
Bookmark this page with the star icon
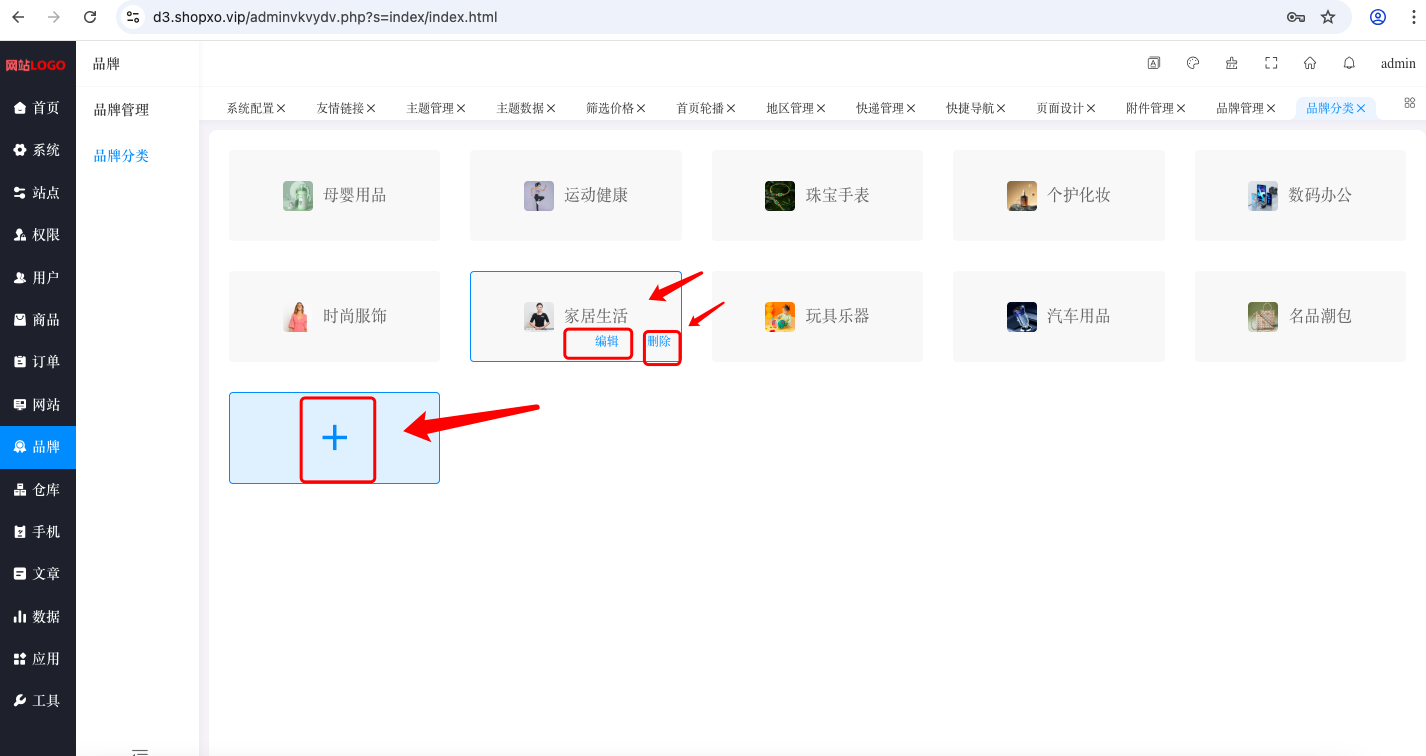1328,17
